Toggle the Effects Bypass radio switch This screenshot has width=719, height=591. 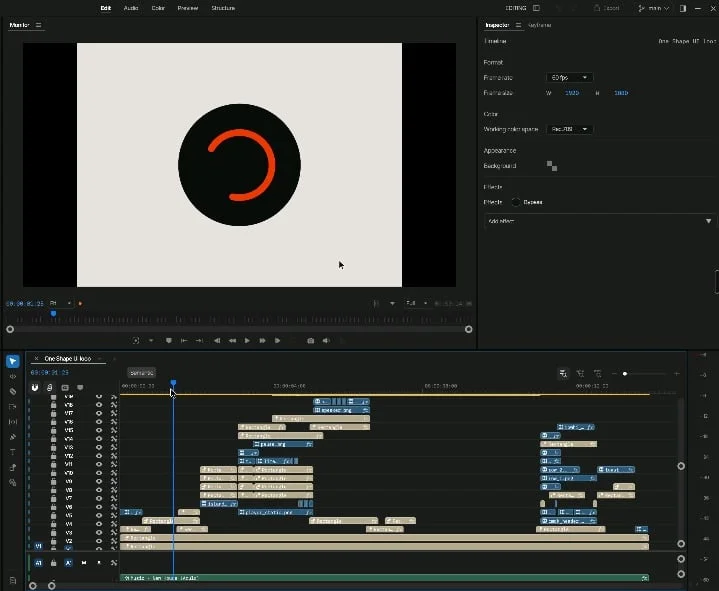(516, 202)
